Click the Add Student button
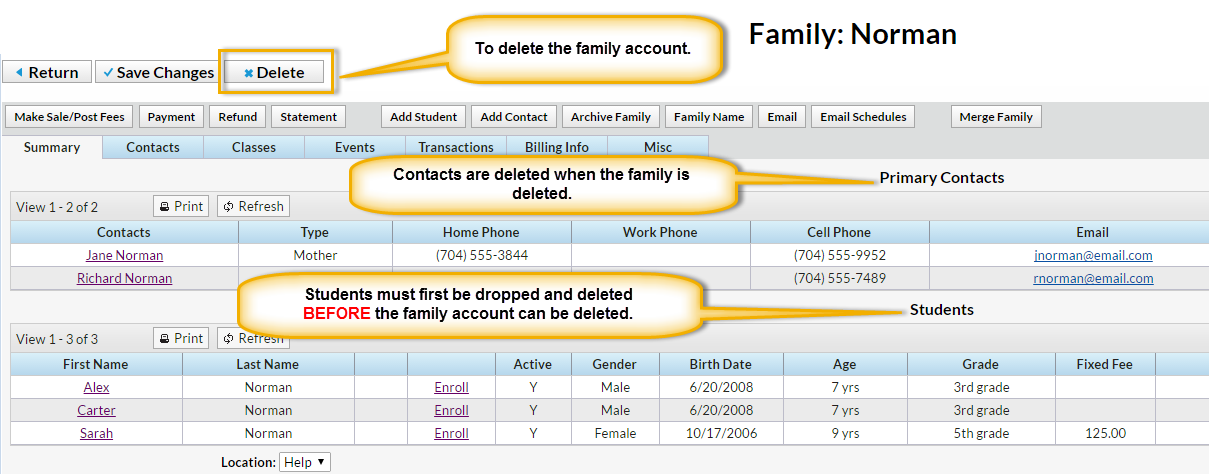 424,117
